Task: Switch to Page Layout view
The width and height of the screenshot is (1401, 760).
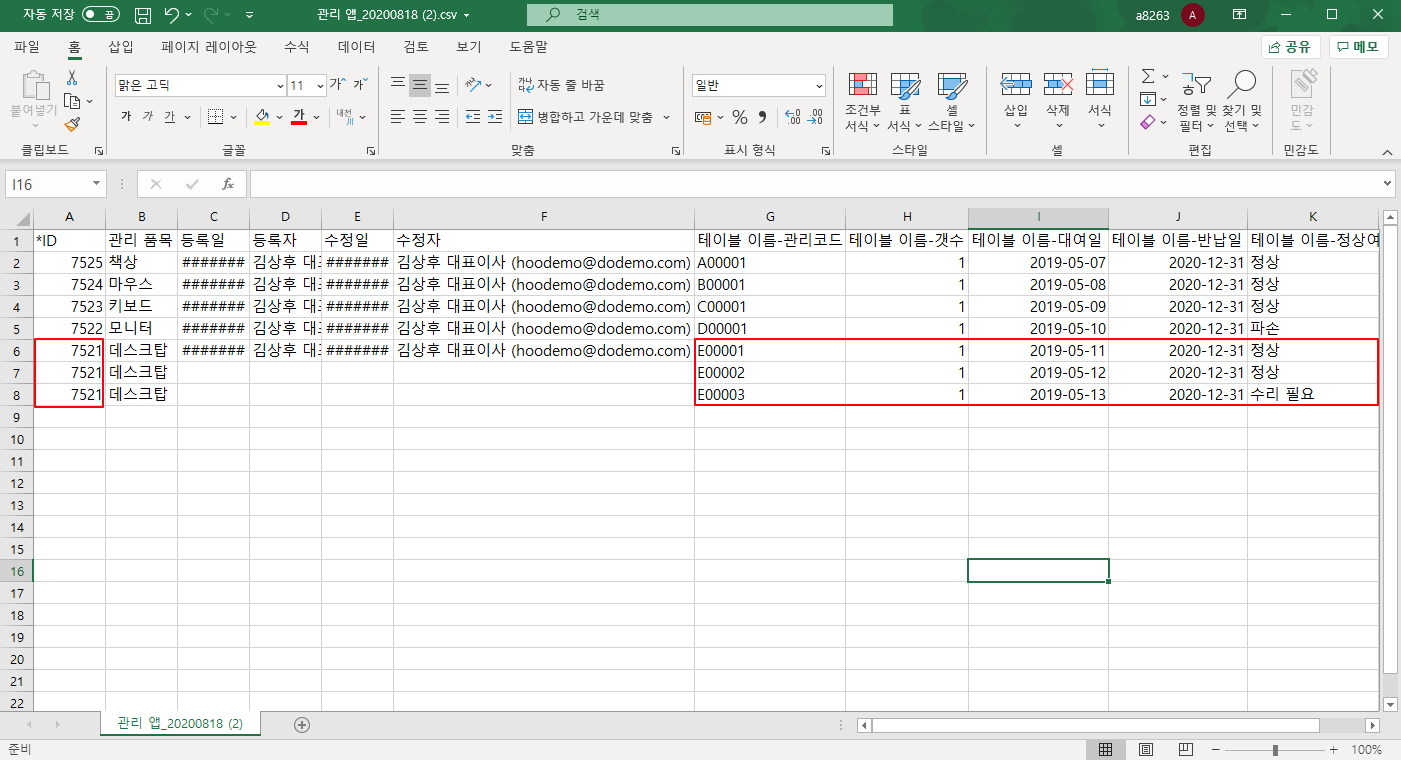Action: coord(1146,749)
